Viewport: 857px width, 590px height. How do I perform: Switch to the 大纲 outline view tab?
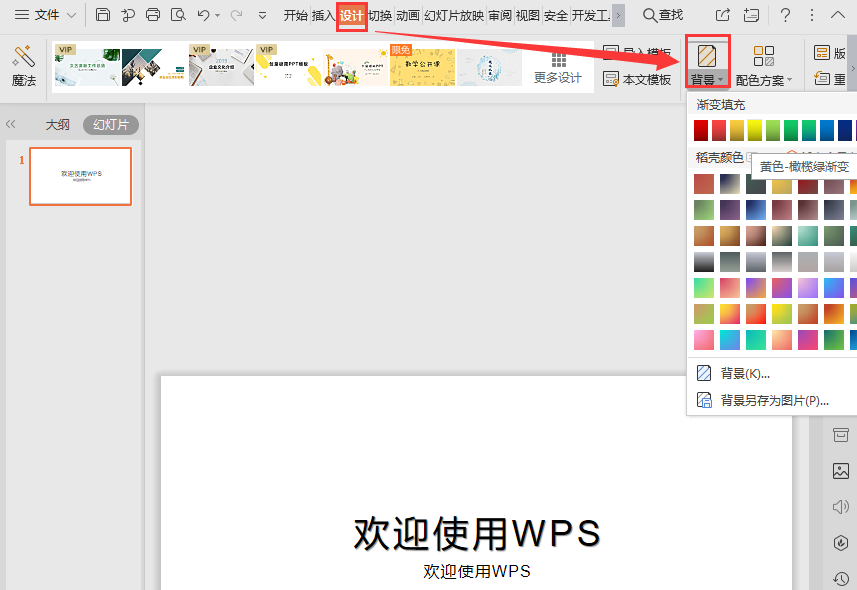tap(58, 125)
